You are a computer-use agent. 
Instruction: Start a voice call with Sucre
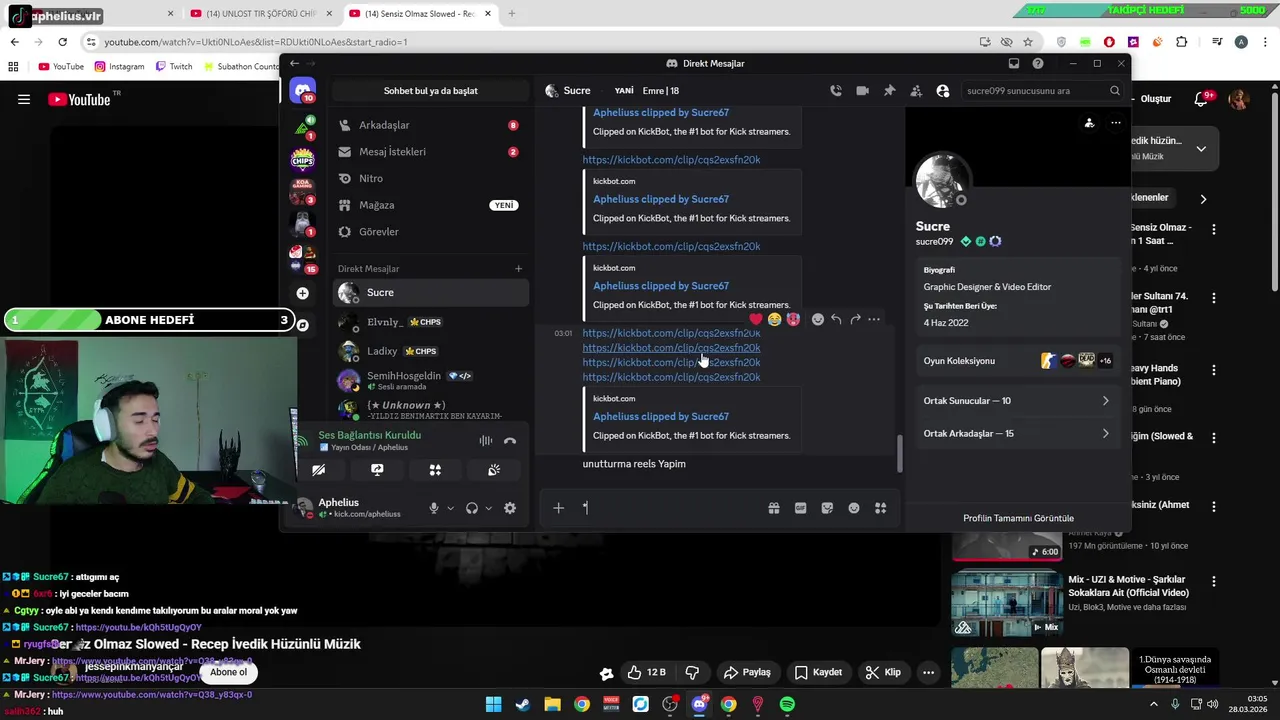point(836,91)
